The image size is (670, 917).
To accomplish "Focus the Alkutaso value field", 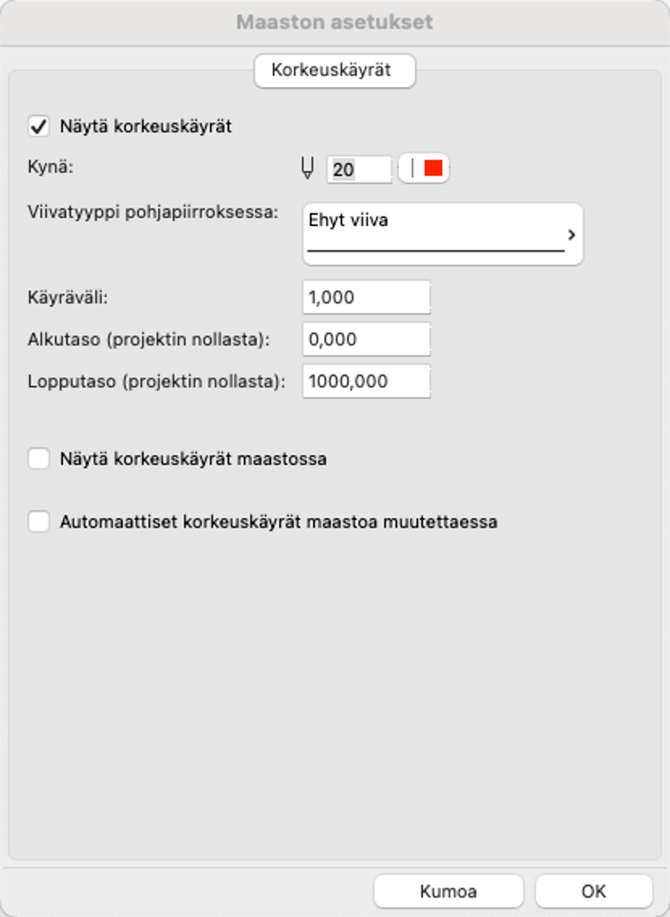I will point(366,339).
